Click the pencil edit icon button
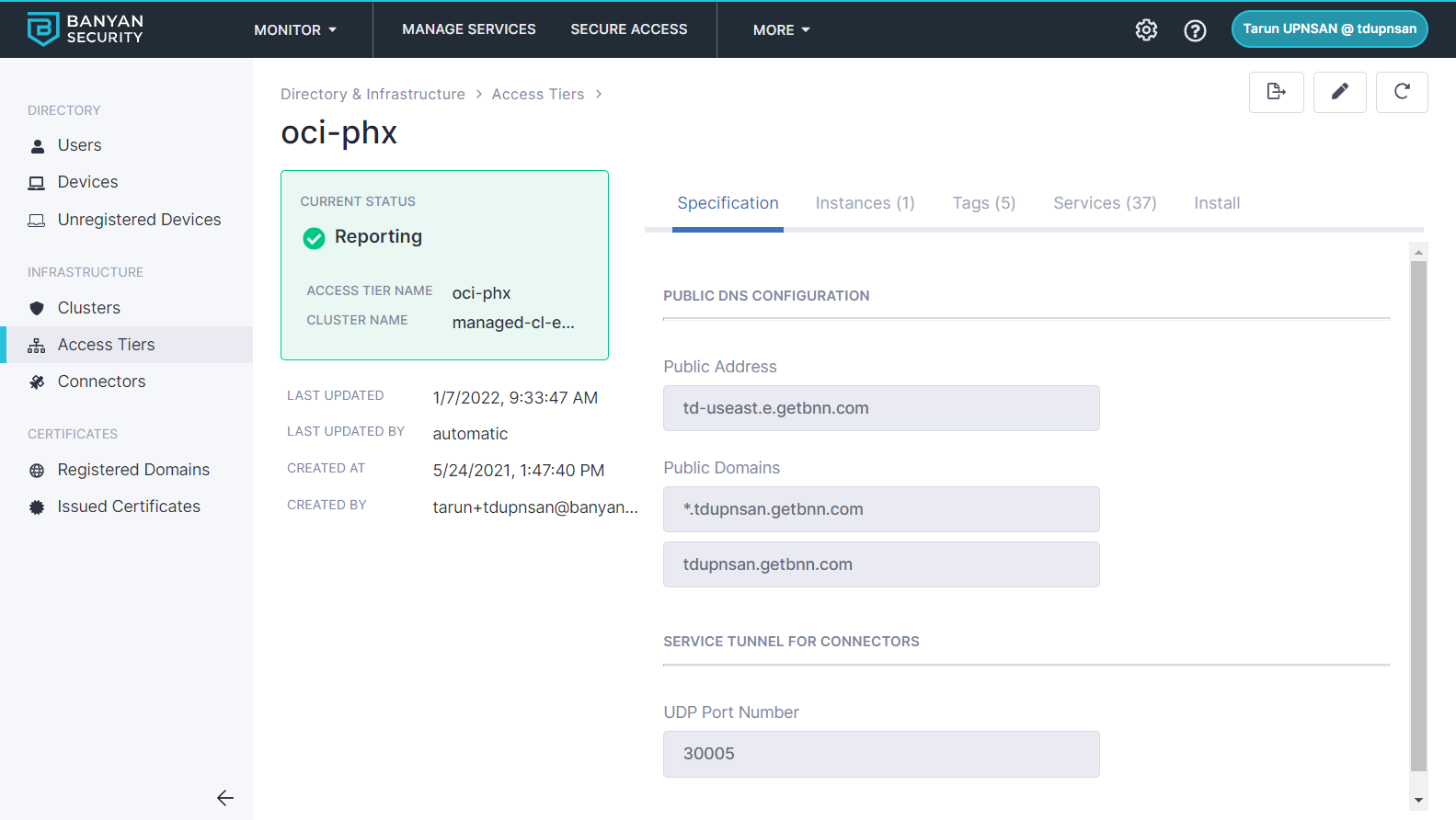1456x820 pixels. click(x=1339, y=92)
